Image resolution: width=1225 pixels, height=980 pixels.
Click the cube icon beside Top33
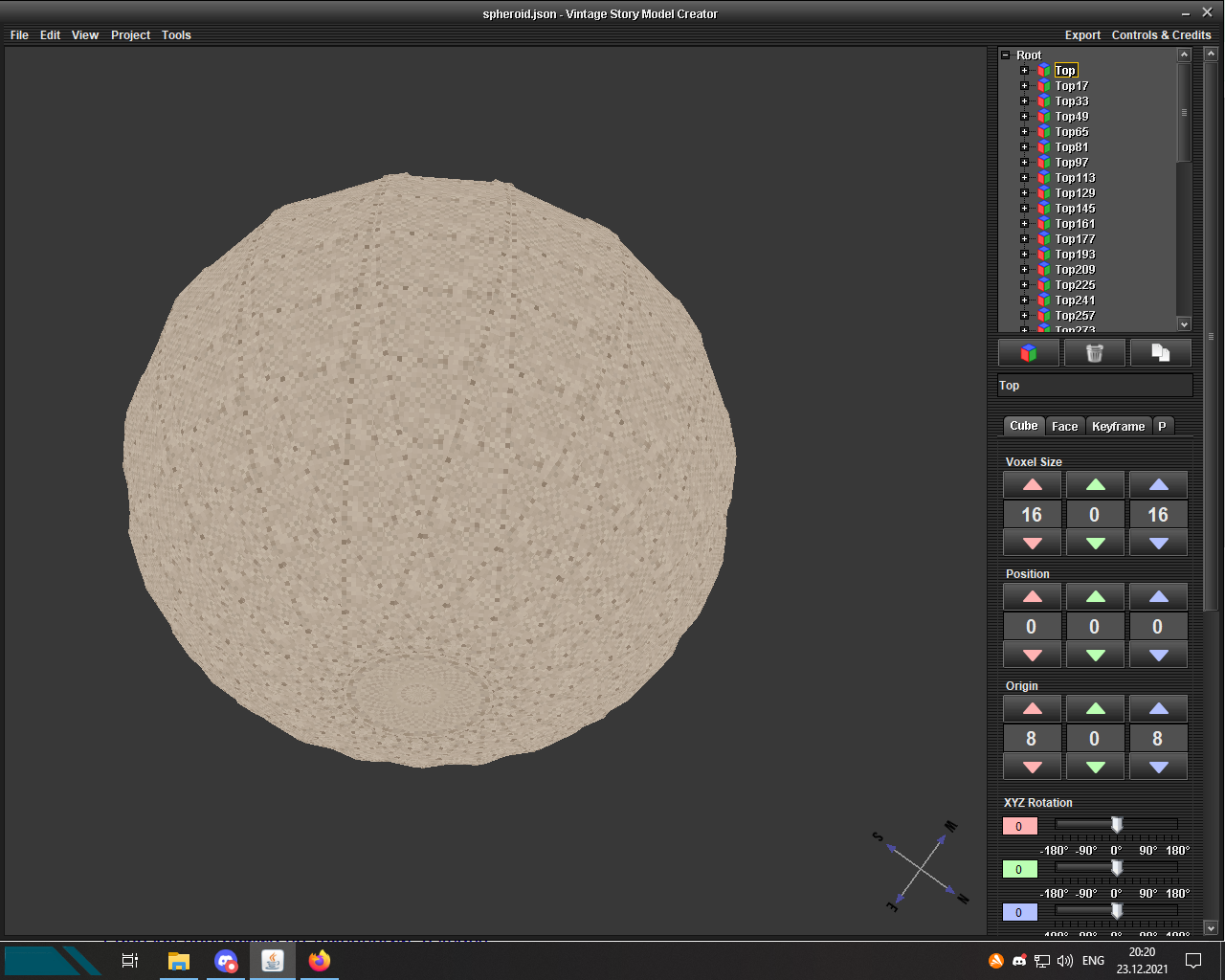click(x=1043, y=101)
